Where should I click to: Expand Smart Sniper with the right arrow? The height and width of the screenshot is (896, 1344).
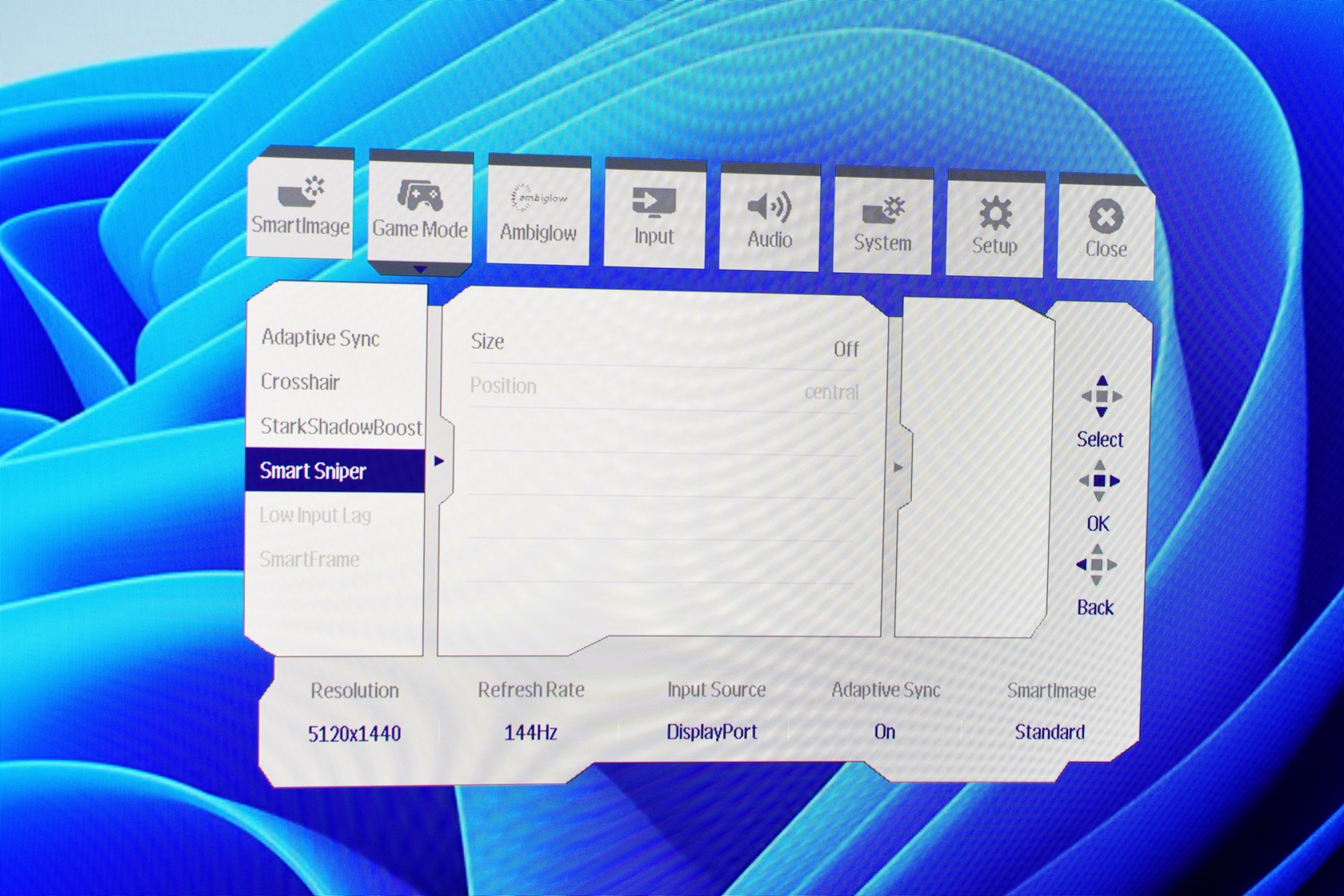coord(438,461)
